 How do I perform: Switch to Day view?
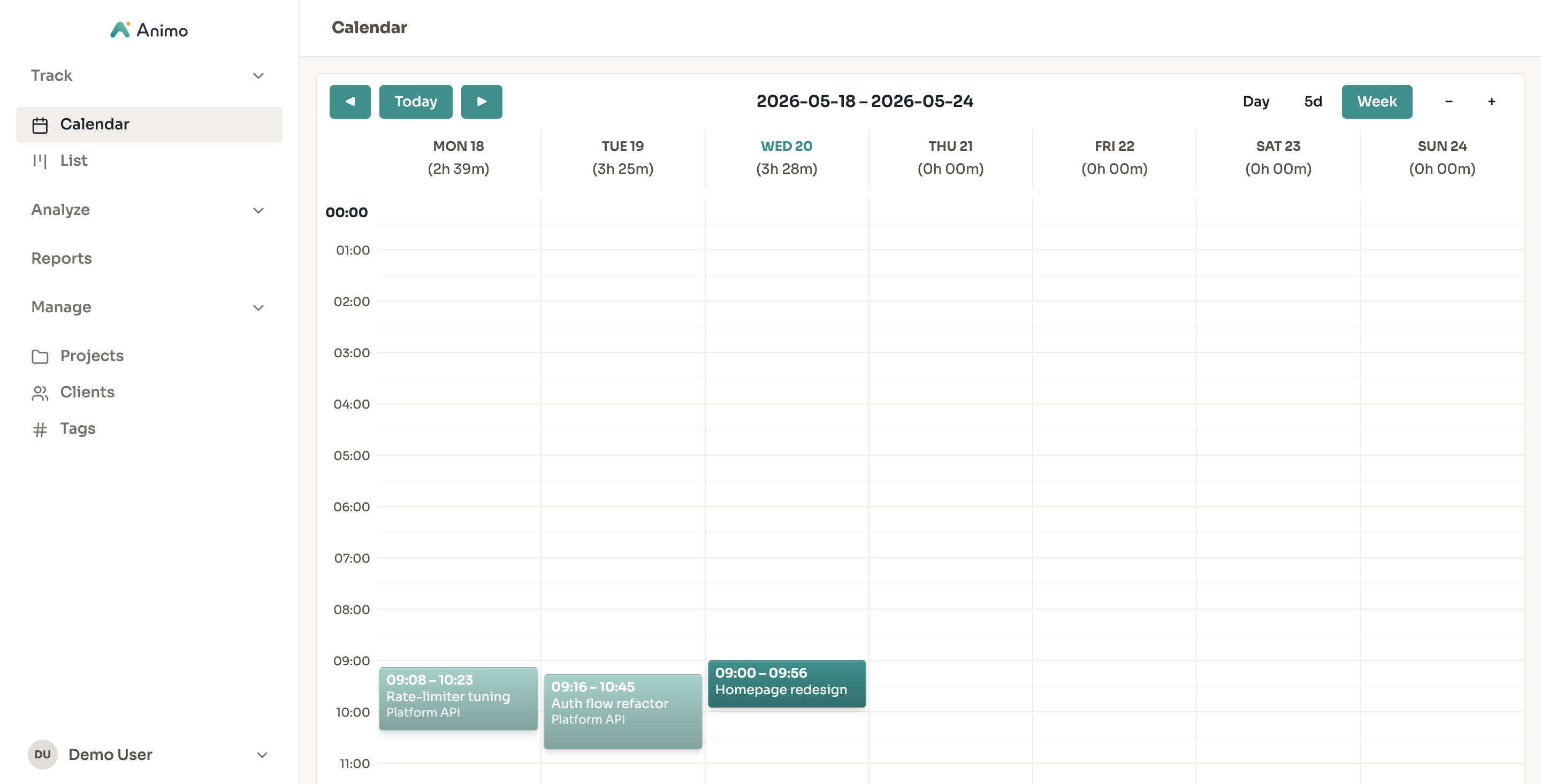point(1256,102)
